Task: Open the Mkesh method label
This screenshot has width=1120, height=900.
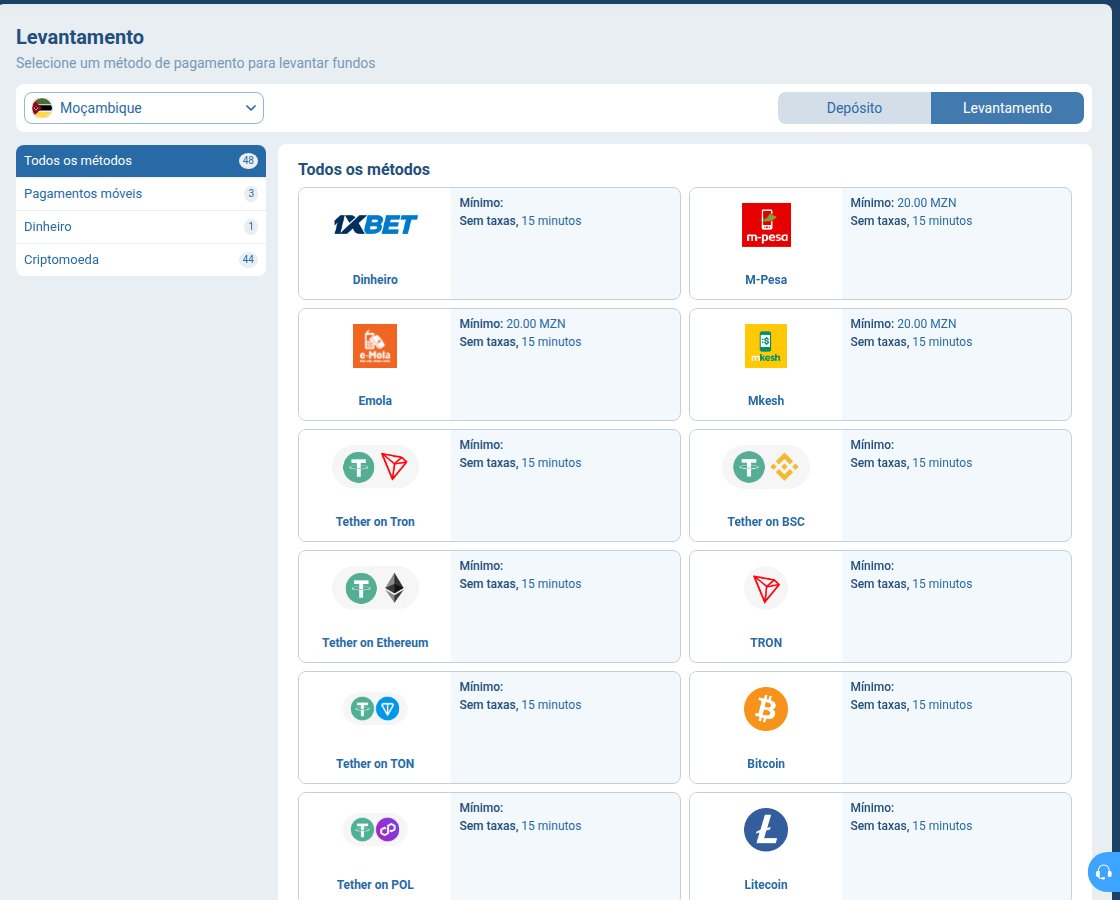Action: tap(766, 400)
